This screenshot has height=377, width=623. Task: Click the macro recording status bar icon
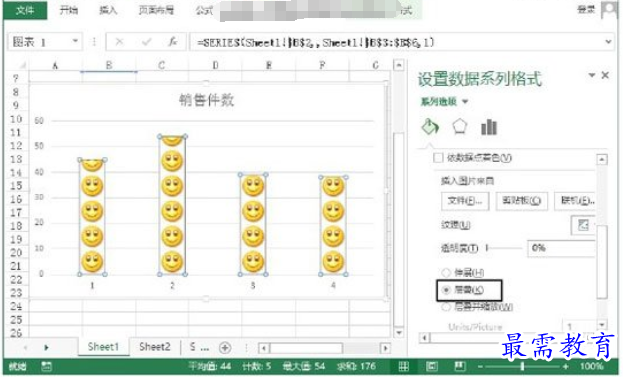tap(46, 366)
